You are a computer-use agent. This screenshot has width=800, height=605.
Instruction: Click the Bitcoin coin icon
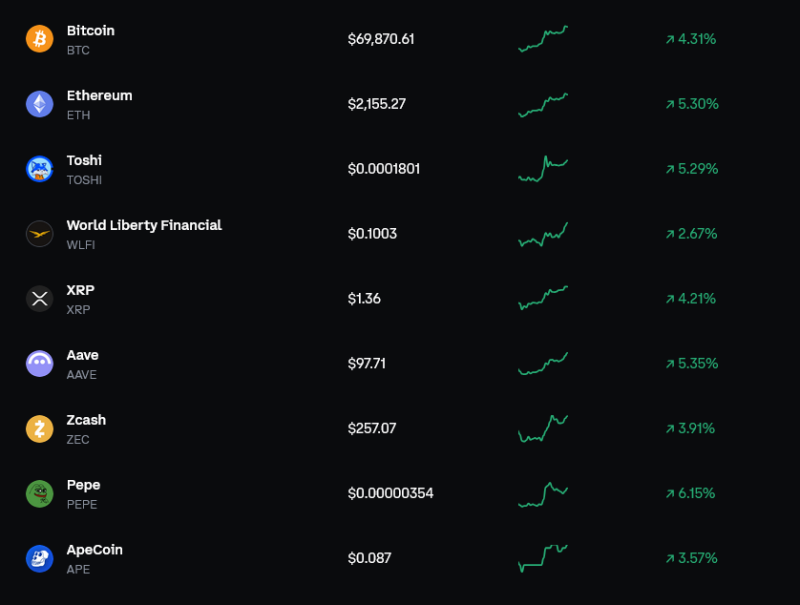point(39,39)
